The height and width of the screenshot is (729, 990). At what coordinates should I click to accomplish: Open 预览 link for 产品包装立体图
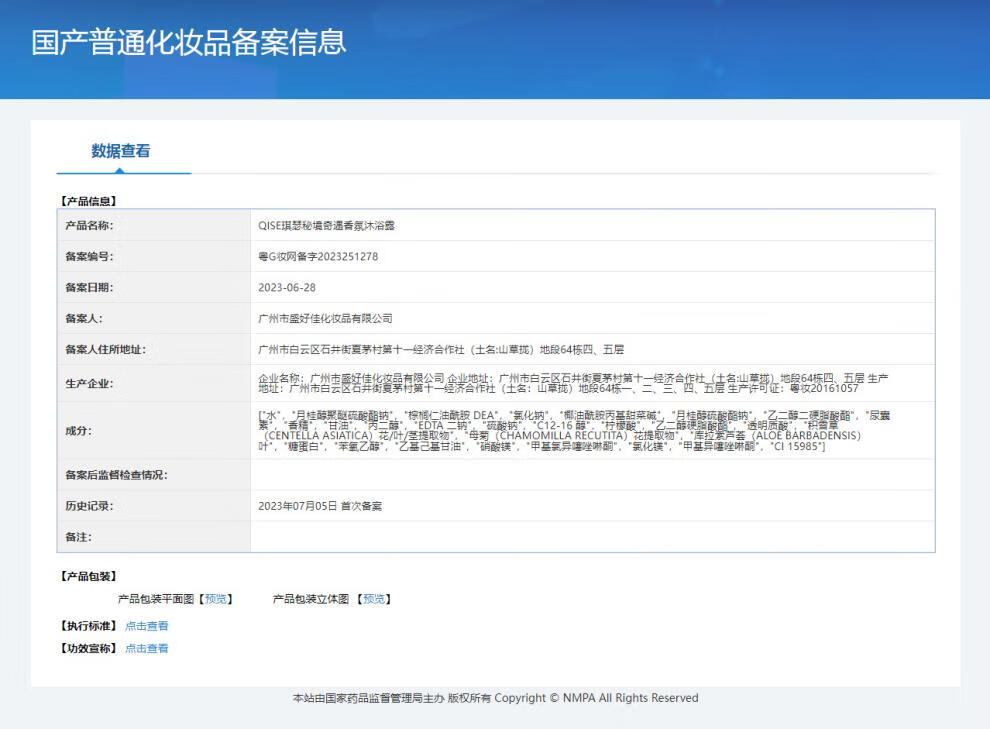[374, 599]
